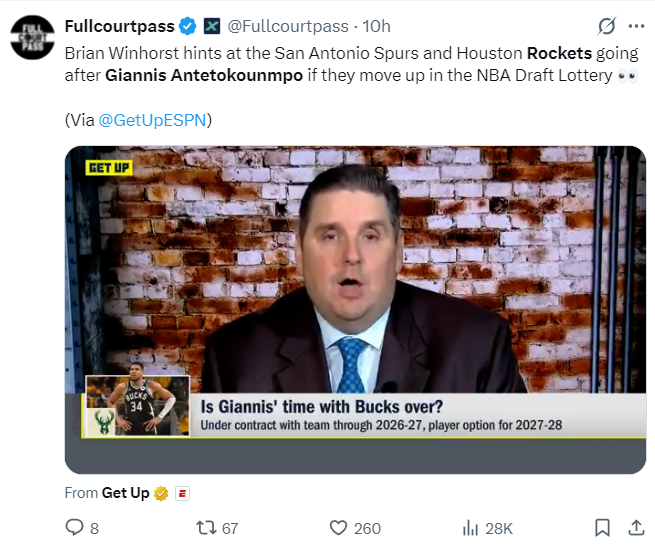Open the 10h post timestamp
The image size is (655, 548).
point(376,26)
